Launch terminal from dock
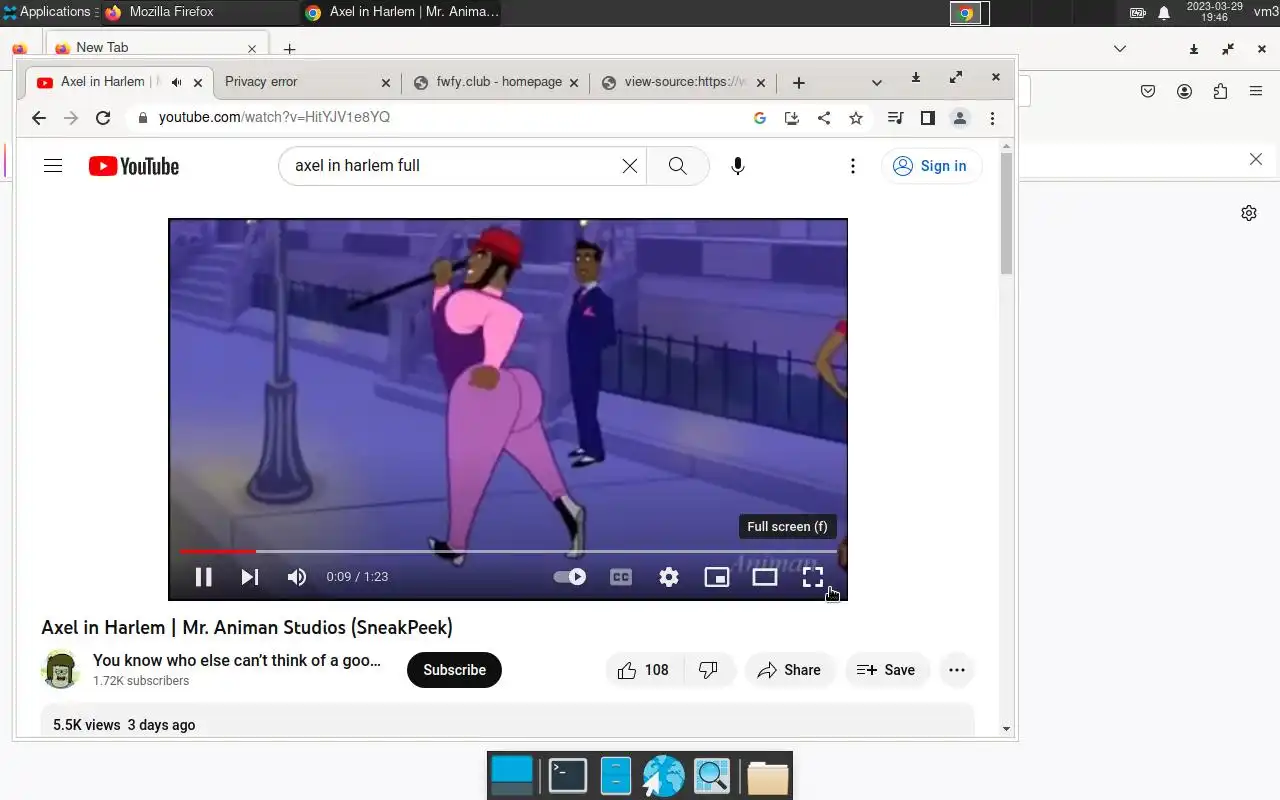Screen dimensions: 1280x800 coord(568,776)
